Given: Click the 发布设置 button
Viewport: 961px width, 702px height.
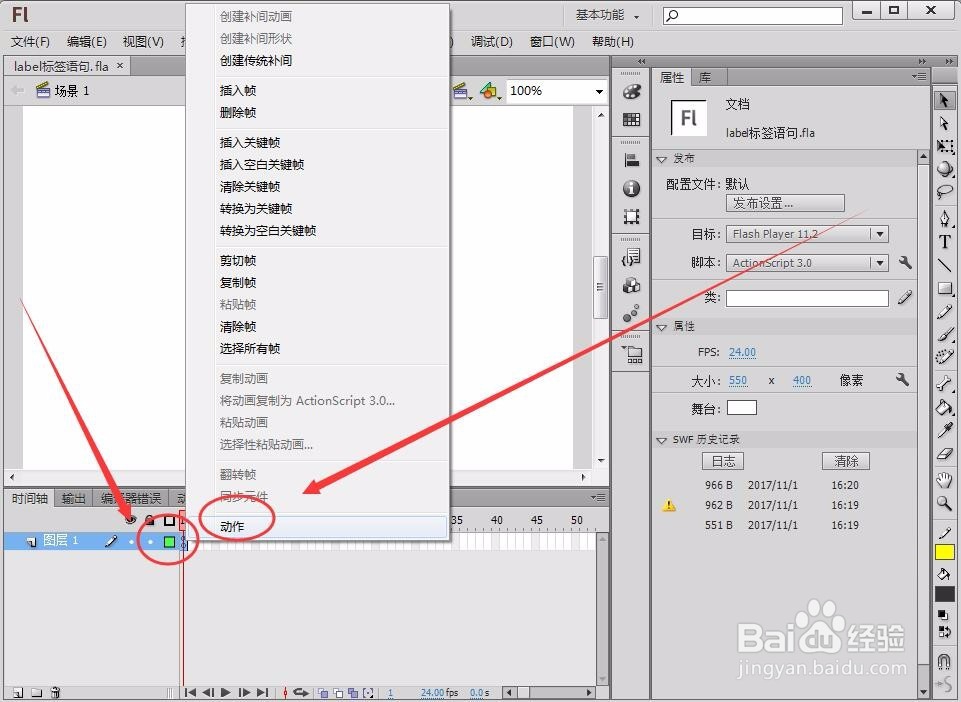Looking at the screenshot, I should coord(784,203).
